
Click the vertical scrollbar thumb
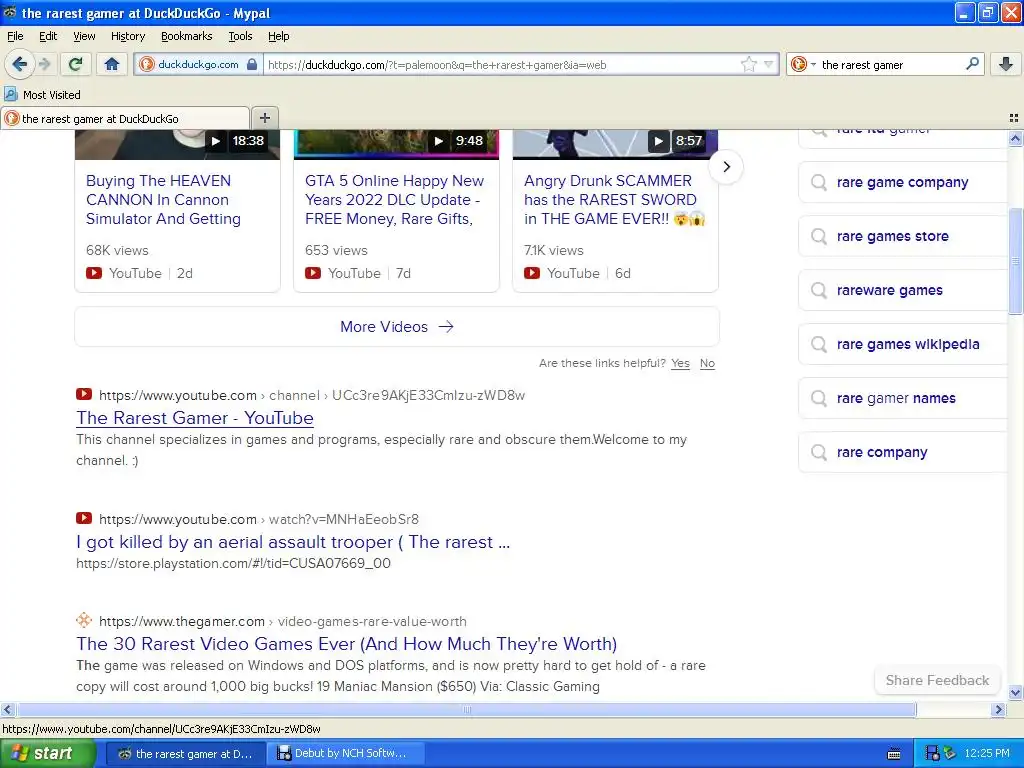[x=1015, y=261]
